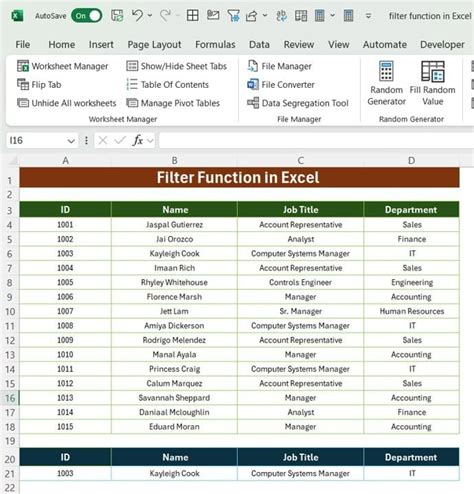
Task: Open the View tab
Action: tap(339, 44)
